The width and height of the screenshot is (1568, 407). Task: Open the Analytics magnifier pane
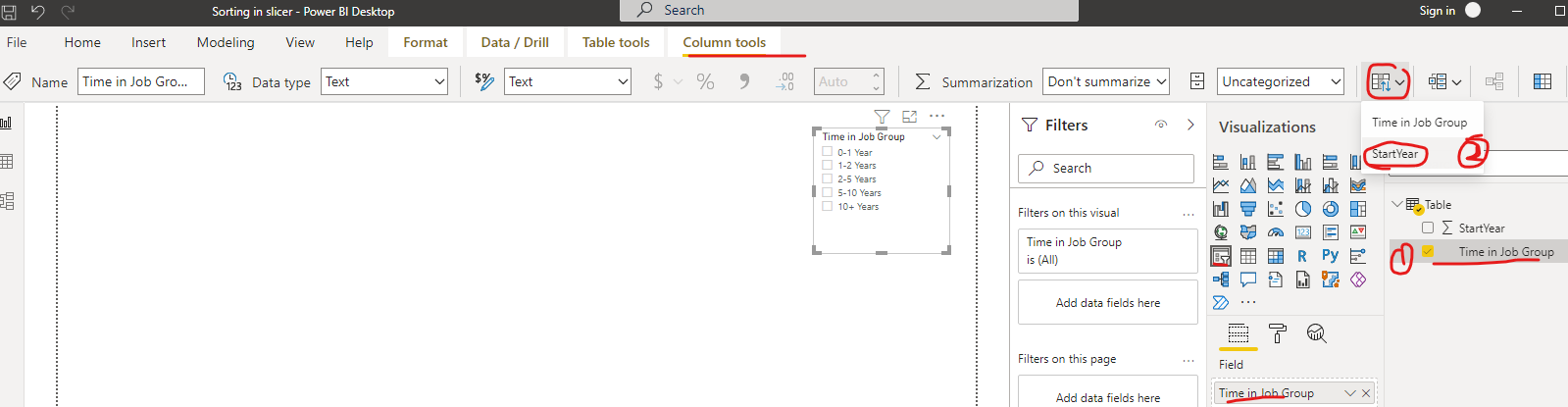(1317, 333)
